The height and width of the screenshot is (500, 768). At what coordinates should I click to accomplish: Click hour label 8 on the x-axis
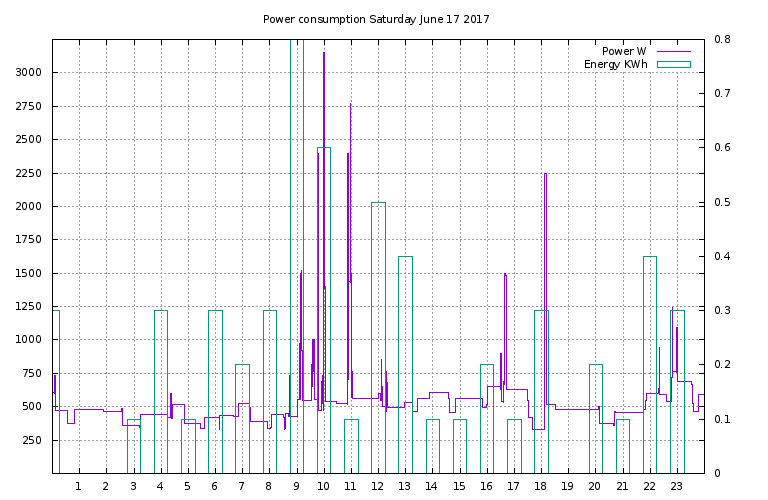click(268, 486)
